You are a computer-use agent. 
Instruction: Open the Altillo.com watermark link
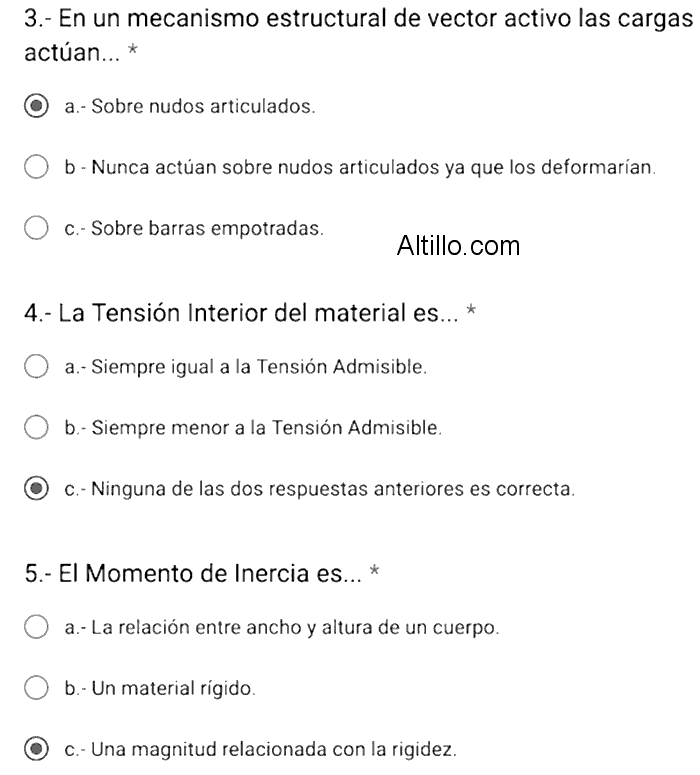(458, 245)
